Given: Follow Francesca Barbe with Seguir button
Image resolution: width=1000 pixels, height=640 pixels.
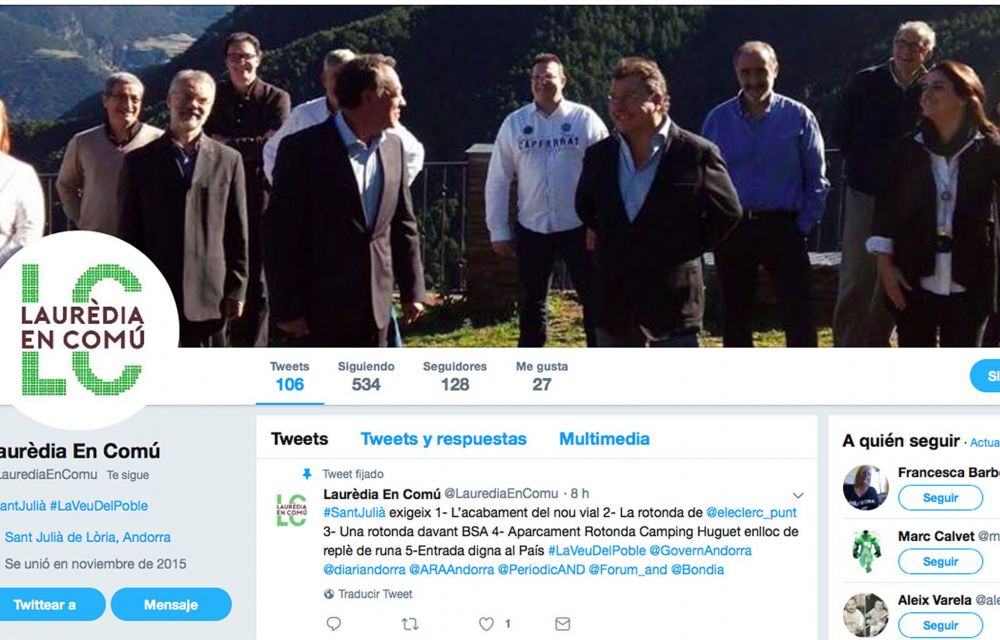Looking at the screenshot, I should click(x=940, y=498).
